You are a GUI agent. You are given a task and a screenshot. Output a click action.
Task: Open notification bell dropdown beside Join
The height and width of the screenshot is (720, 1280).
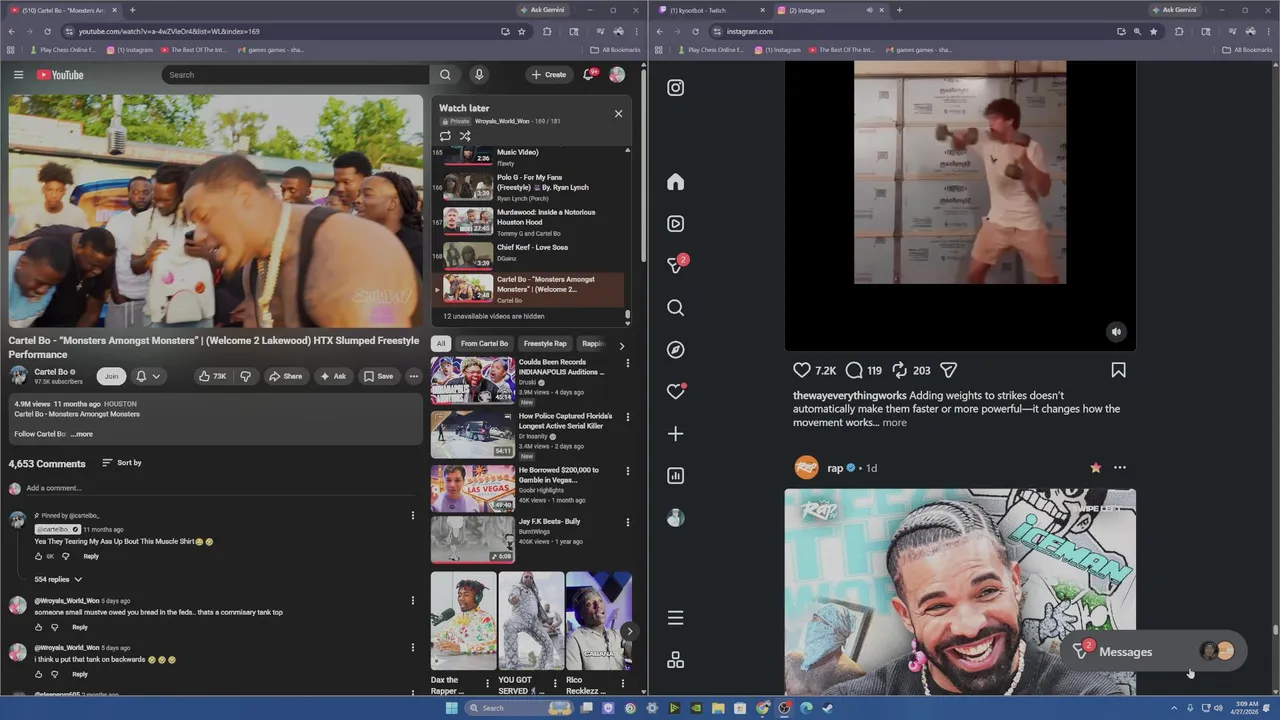148,376
